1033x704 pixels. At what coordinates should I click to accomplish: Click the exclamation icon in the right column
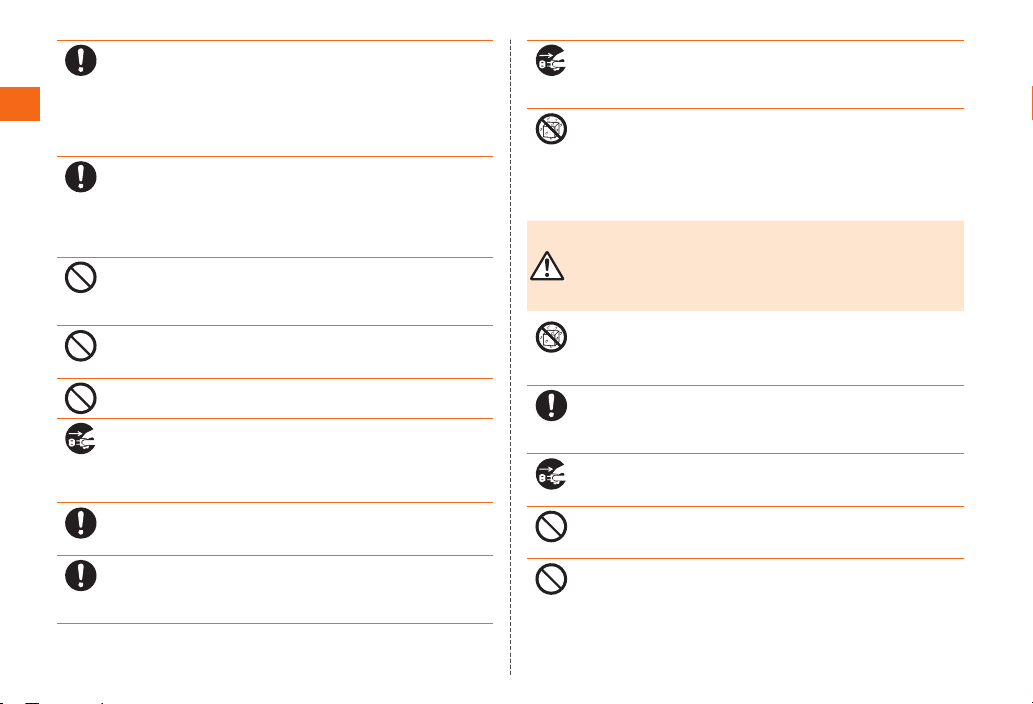551,406
